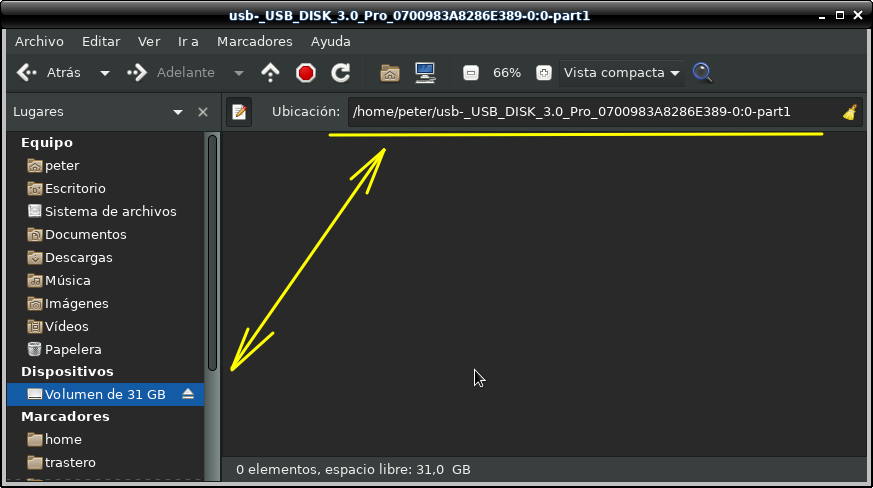Open the Archivo menu
Image resolution: width=873 pixels, height=488 pixels.
[x=39, y=42]
